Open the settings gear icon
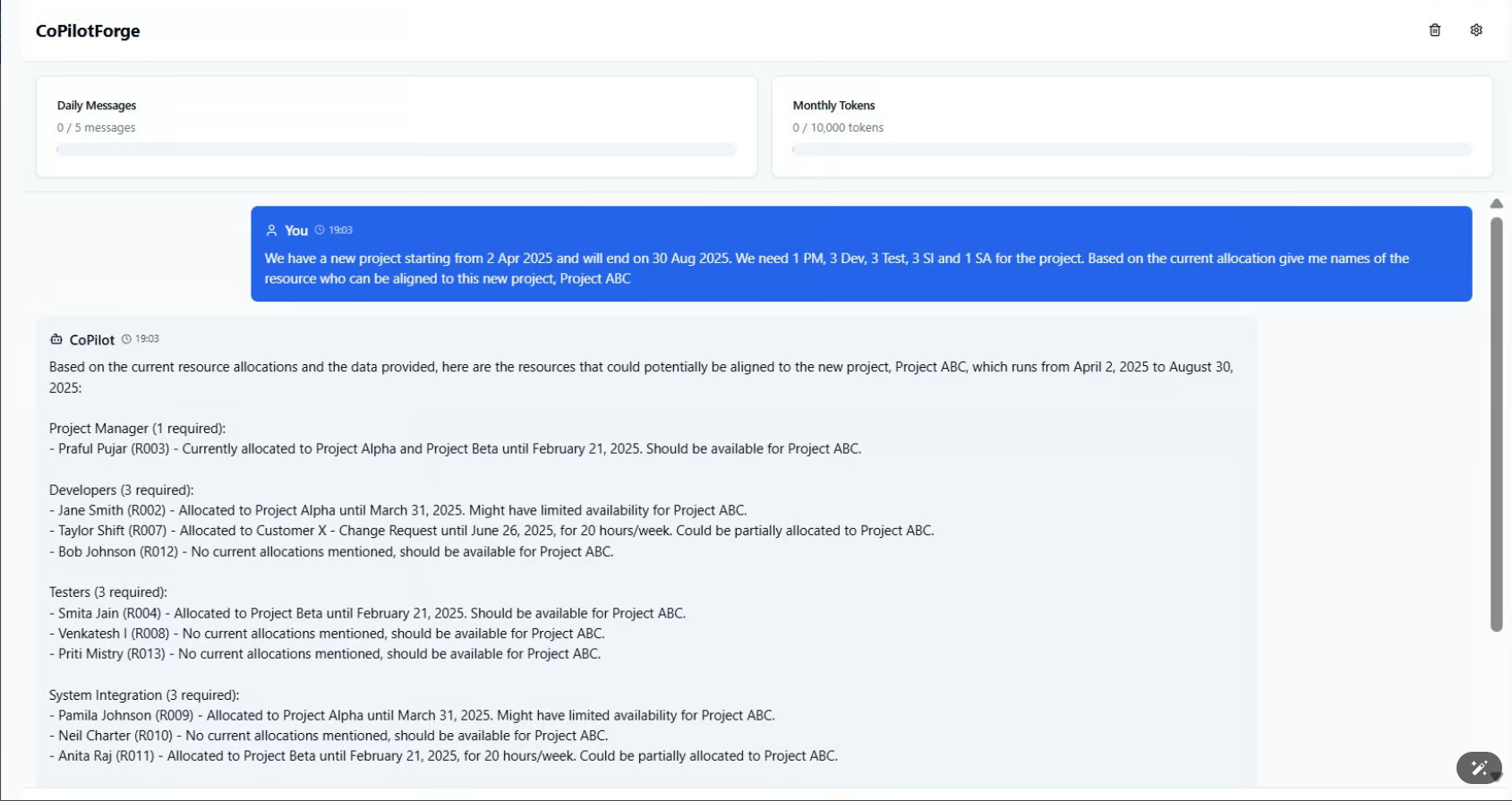The width and height of the screenshot is (1512, 801). tap(1476, 30)
